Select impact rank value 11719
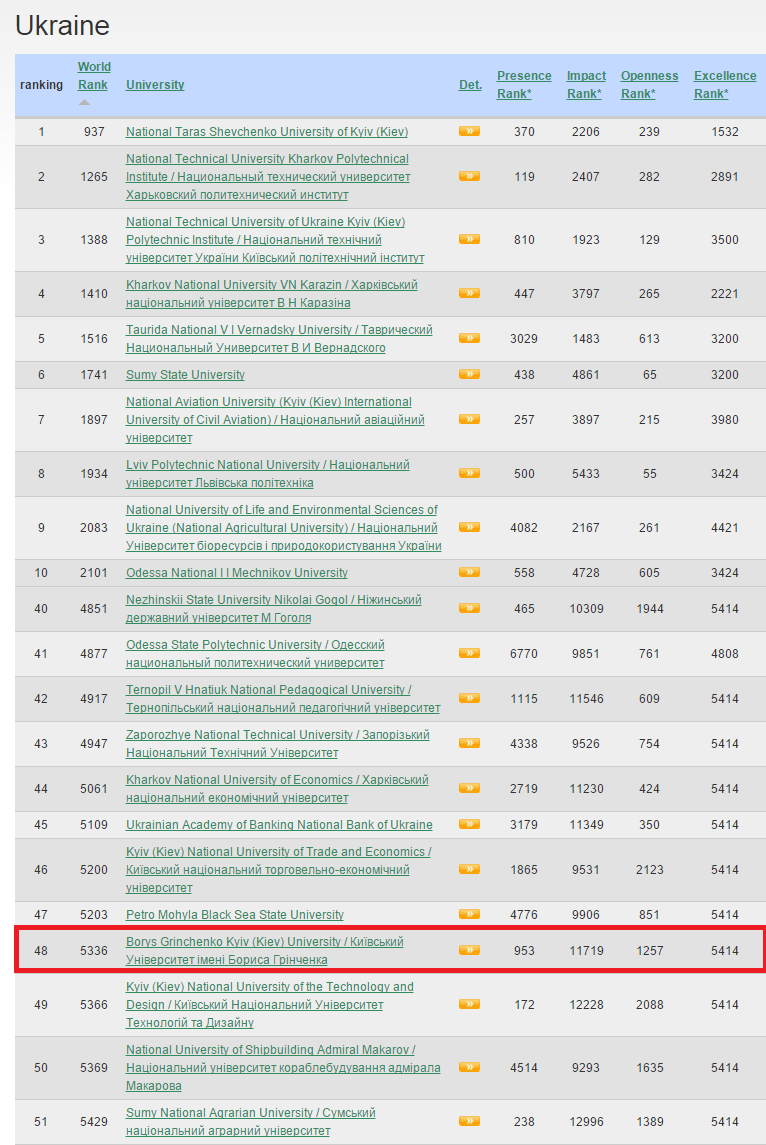This screenshot has height=1145, width=766. coord(586,951)
